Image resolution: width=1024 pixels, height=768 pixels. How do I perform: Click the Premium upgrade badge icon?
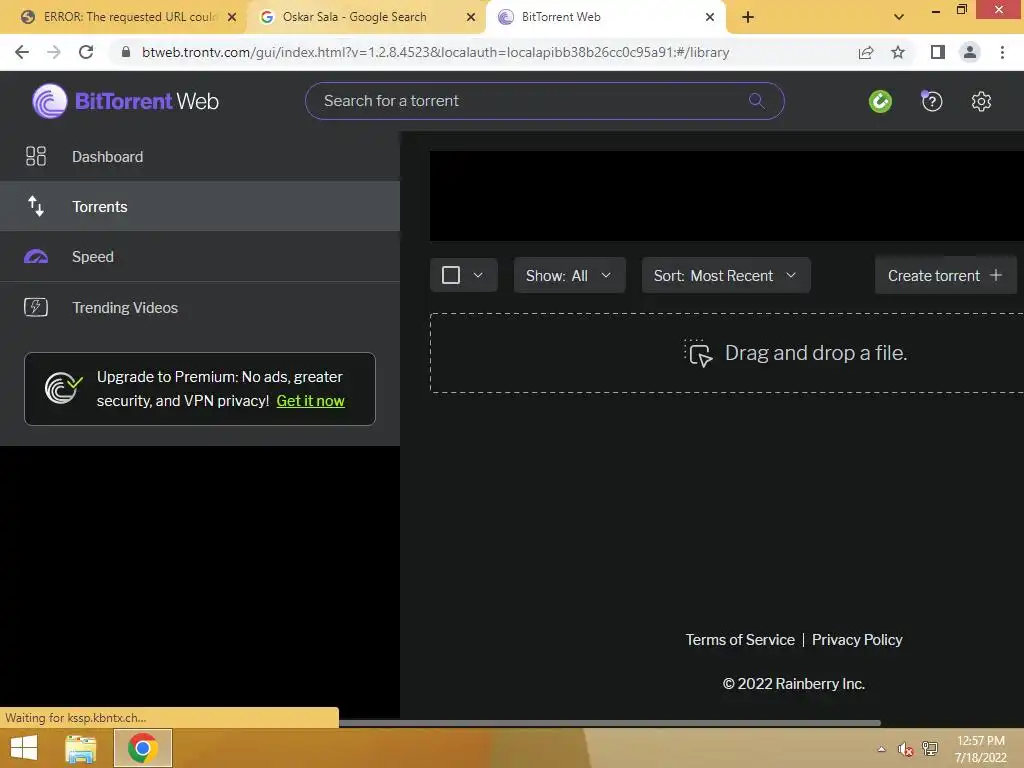[63, 388]
